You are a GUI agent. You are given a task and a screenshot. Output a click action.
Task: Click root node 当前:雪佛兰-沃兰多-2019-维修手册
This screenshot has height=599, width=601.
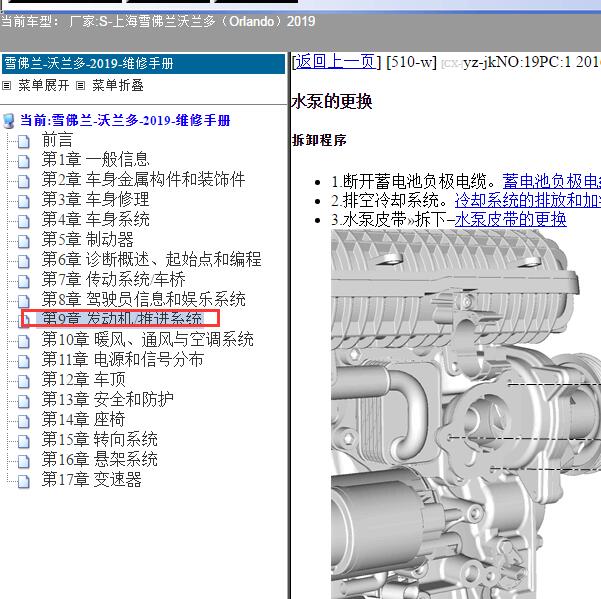(x=125, y=120)
